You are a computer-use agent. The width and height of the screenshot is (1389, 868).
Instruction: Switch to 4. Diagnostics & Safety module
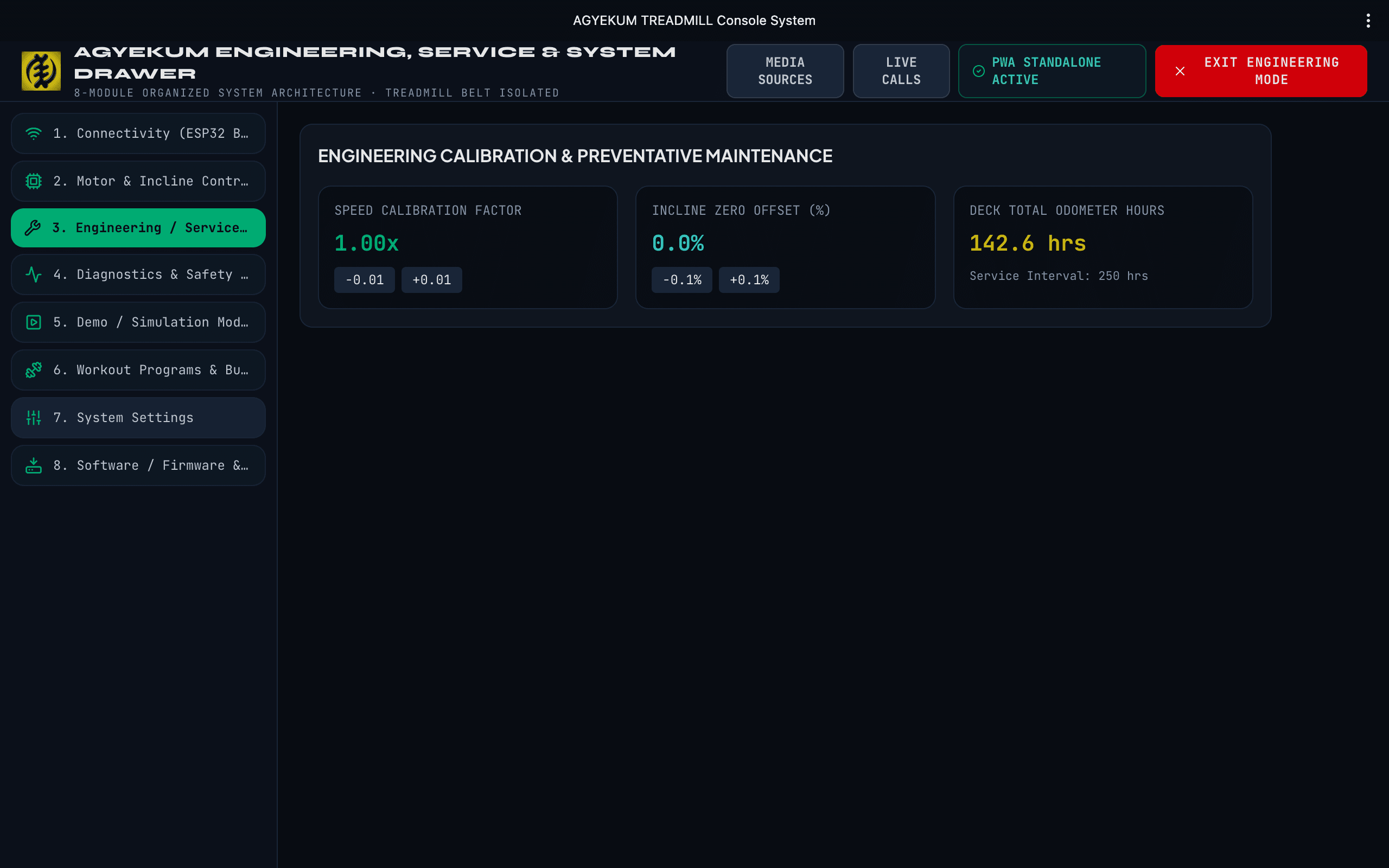(x=138, y=275)
